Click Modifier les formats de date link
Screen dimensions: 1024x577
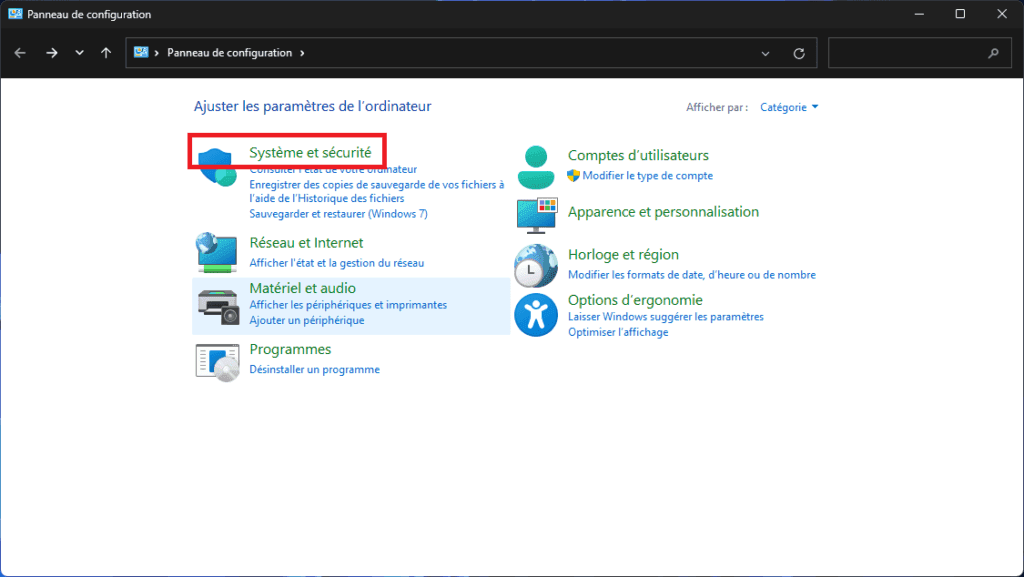692,275
